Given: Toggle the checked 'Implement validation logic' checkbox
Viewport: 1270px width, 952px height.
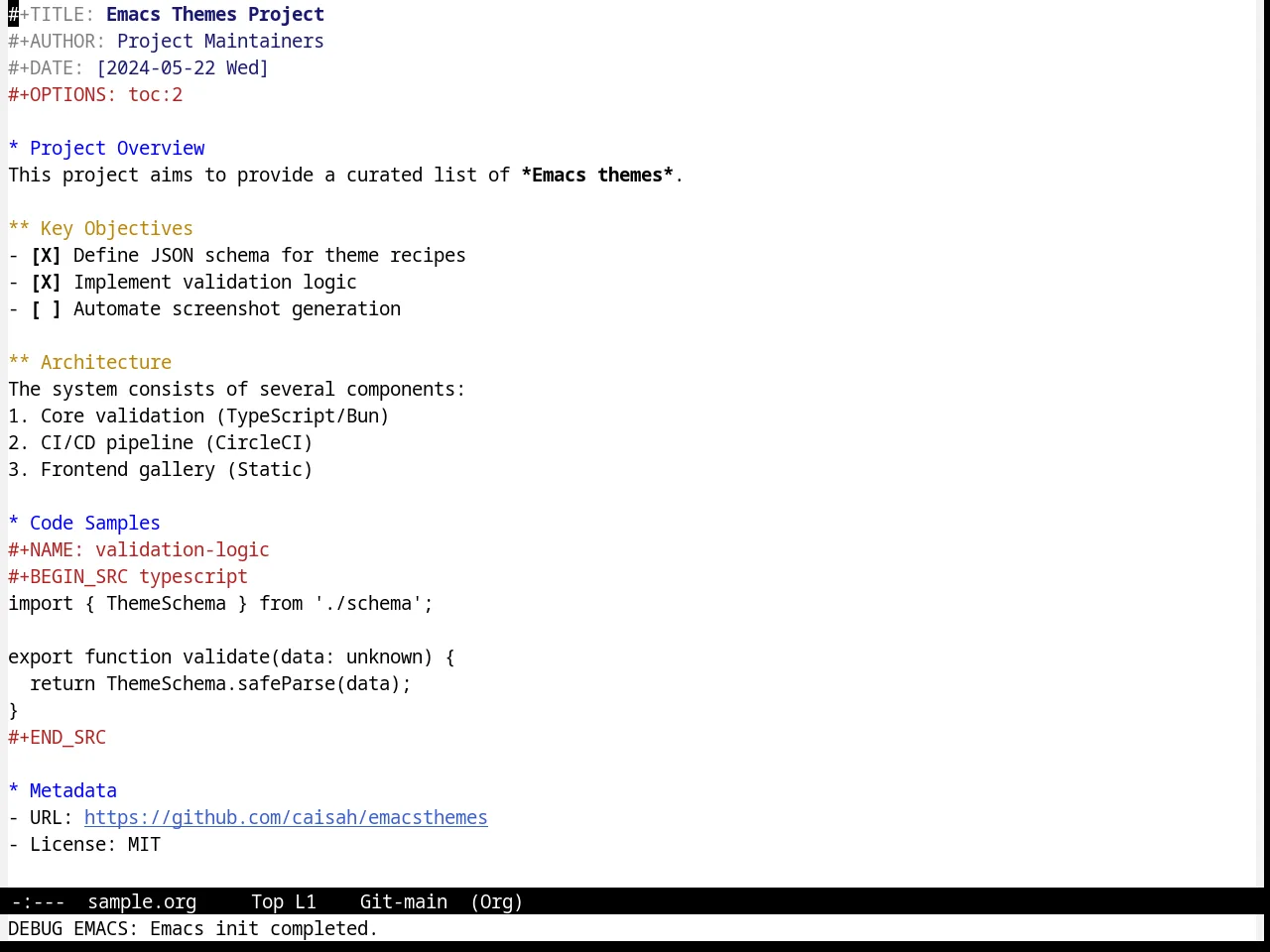Looking at the screenshot, I should pos(46,283).
